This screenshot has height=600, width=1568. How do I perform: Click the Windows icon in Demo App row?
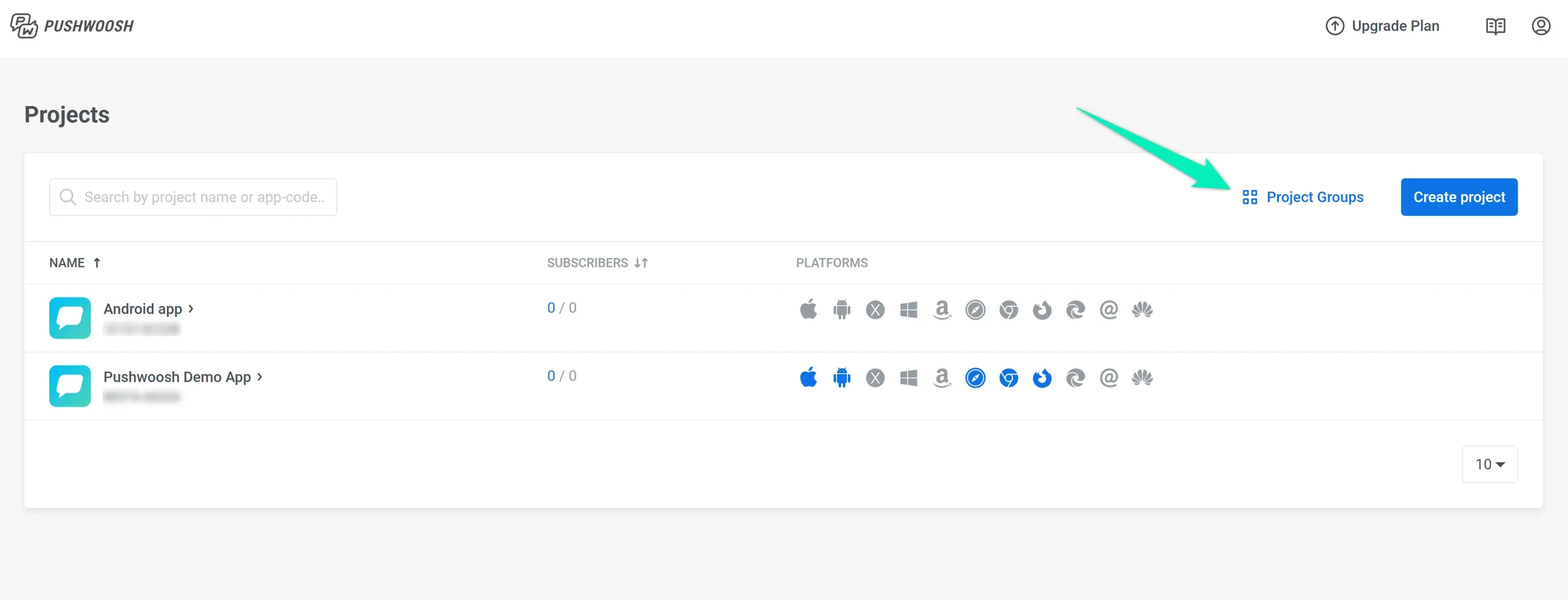[909, 378]
